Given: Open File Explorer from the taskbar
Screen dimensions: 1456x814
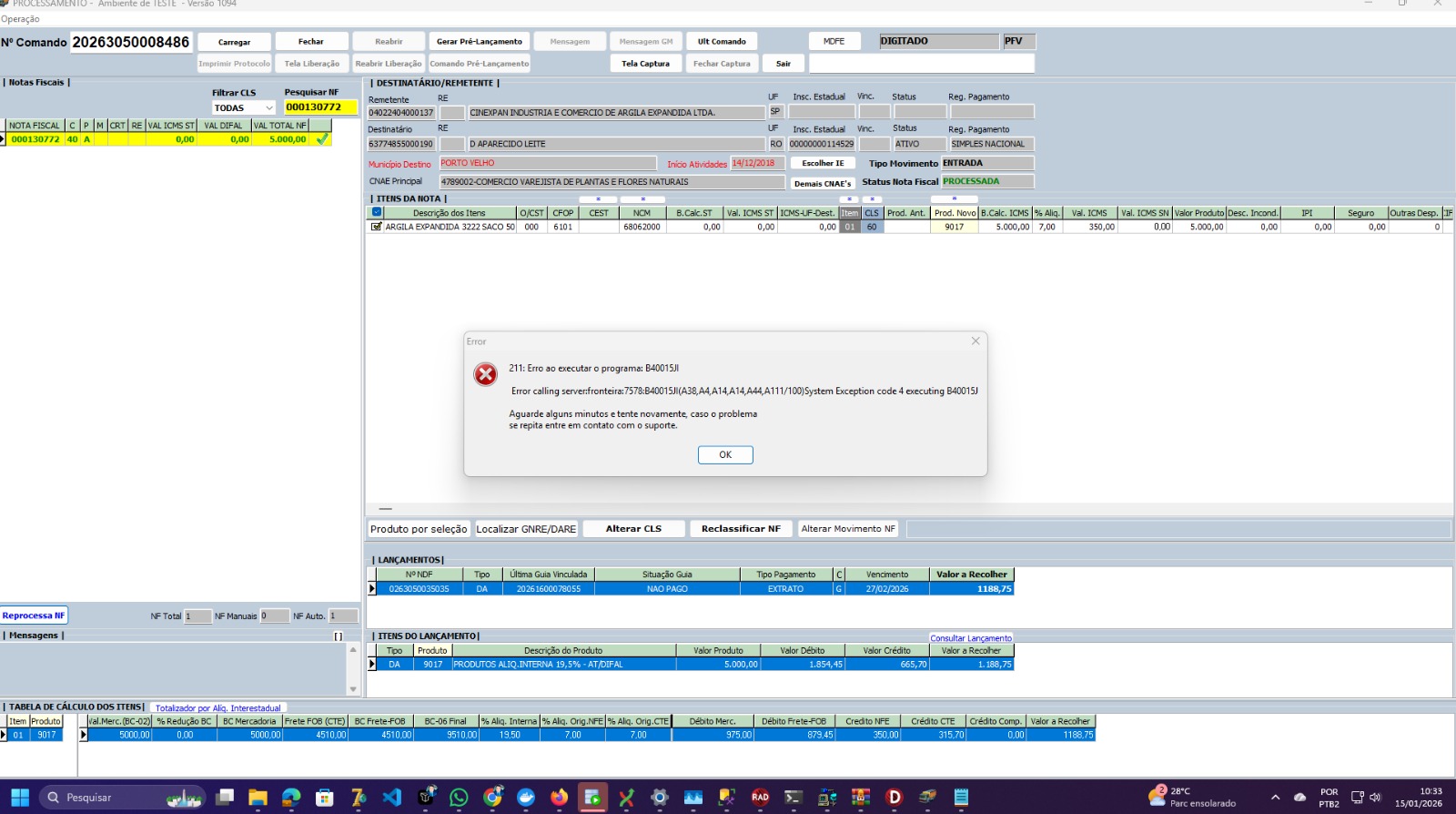Looking at the screenshot, I should pyautogui.click(x=258, y=798).
